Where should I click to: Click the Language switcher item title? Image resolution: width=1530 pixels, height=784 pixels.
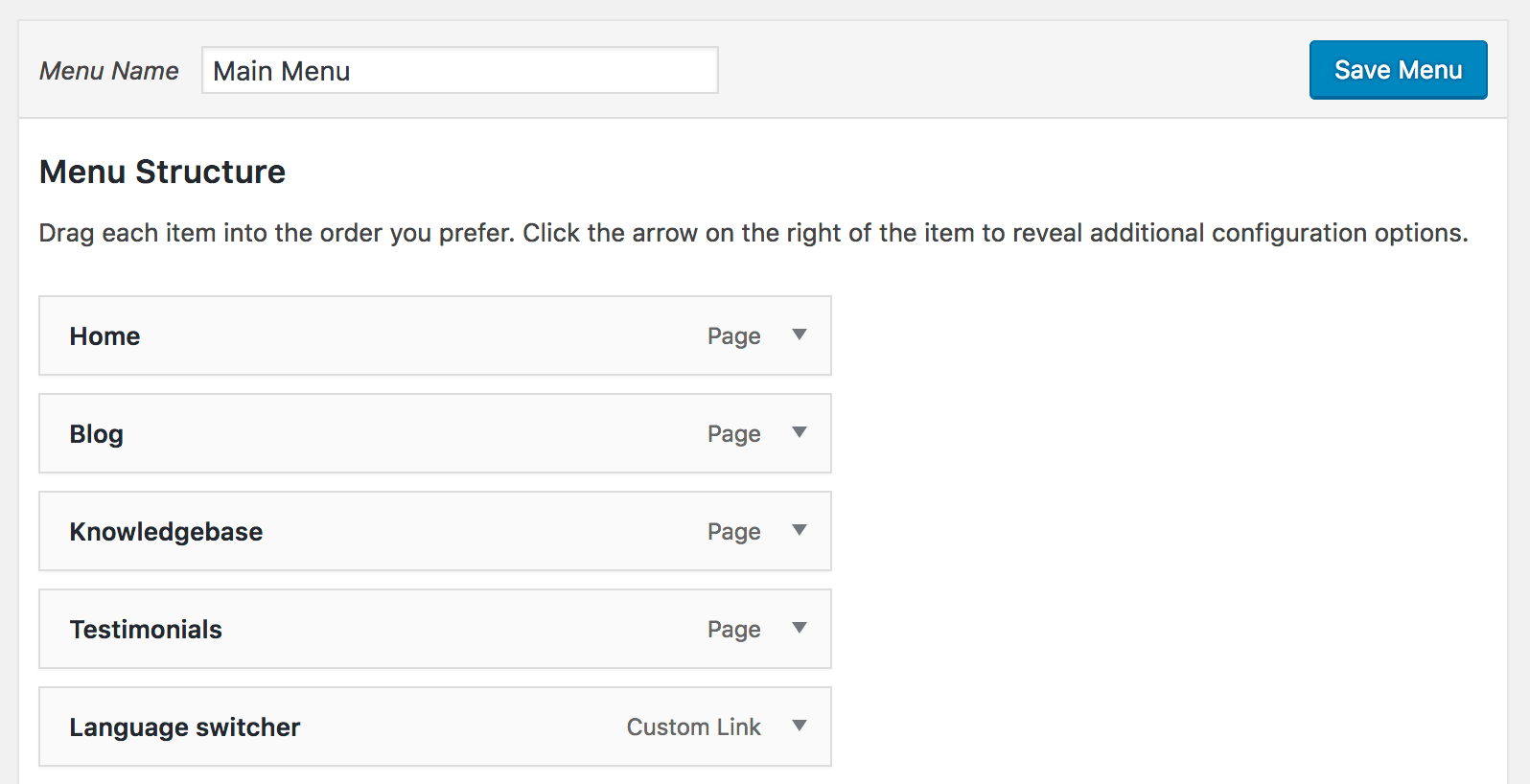[184, 727]
